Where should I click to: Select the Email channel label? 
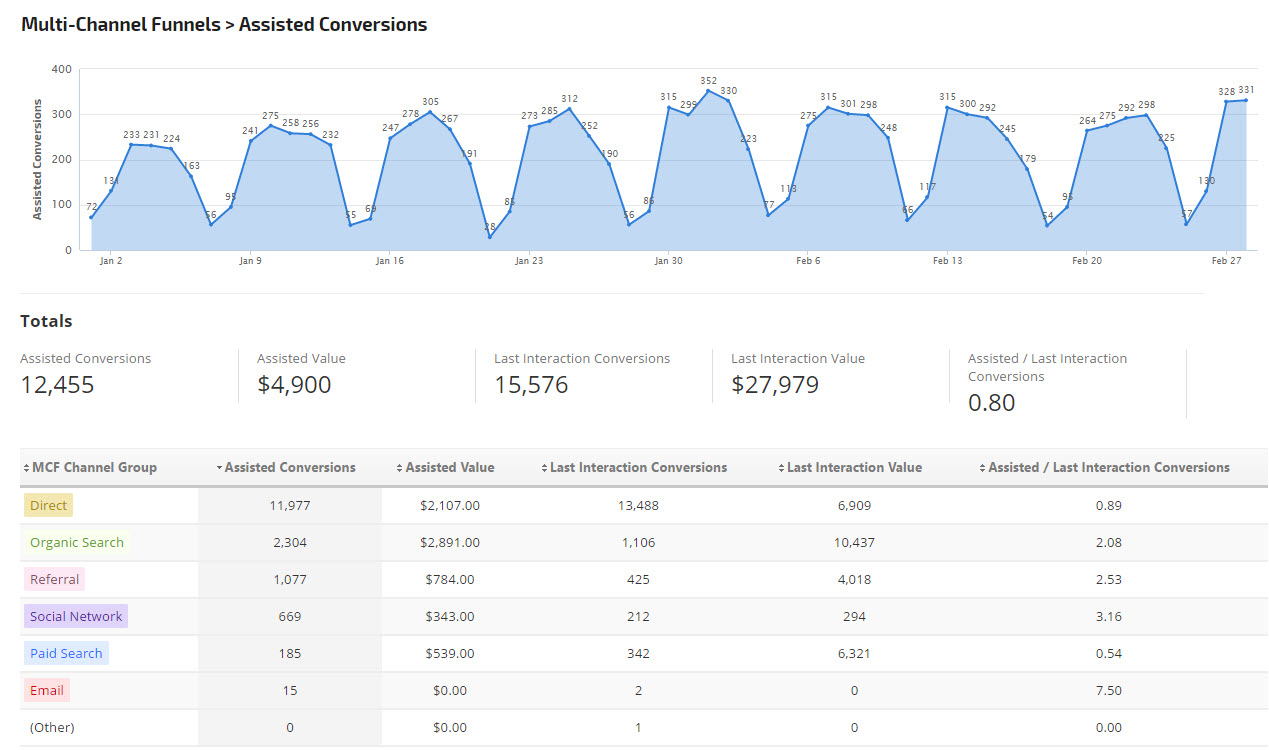click(46, 690)
